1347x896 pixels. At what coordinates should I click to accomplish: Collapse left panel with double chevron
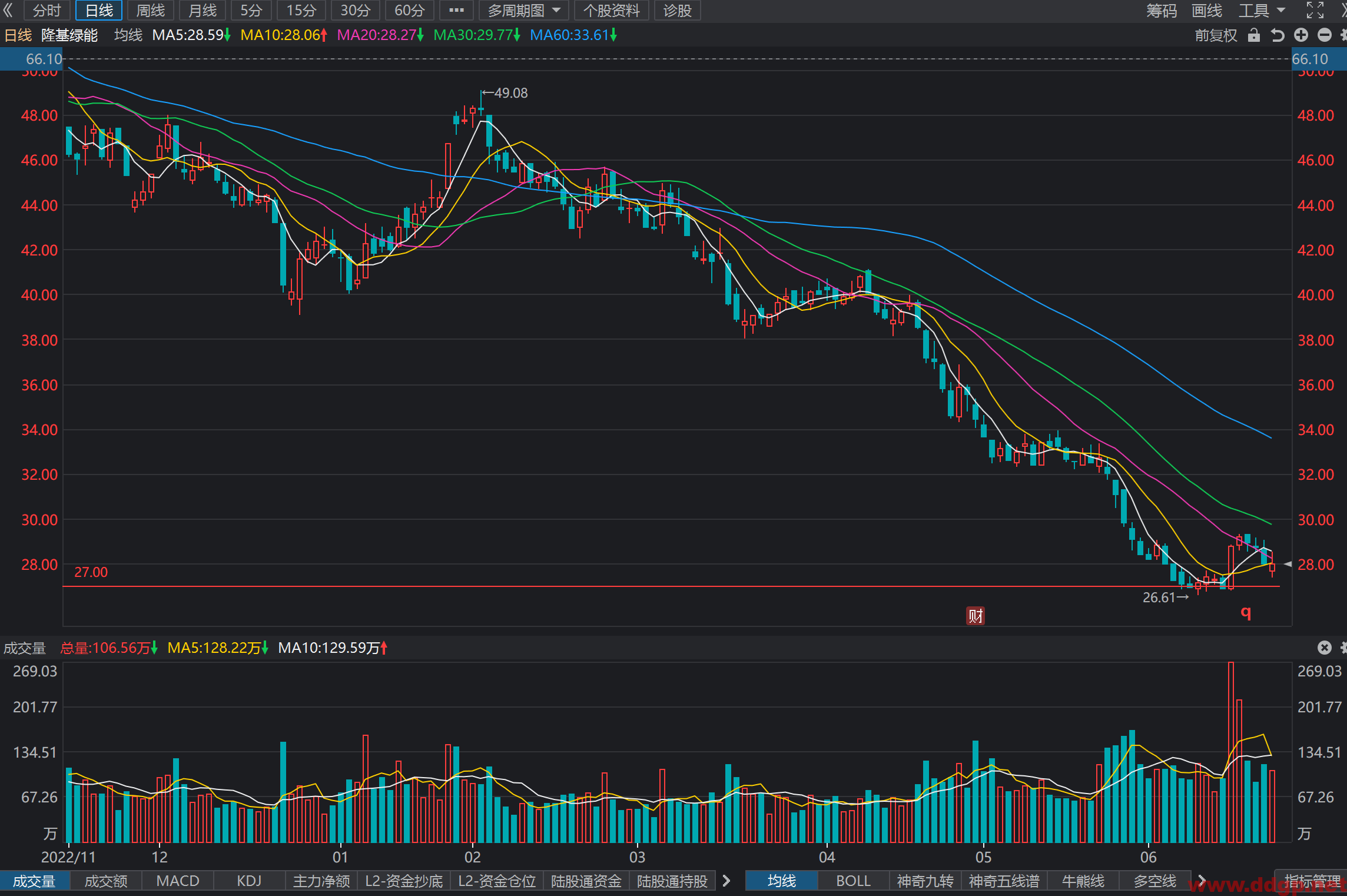[x=8, y=10]
